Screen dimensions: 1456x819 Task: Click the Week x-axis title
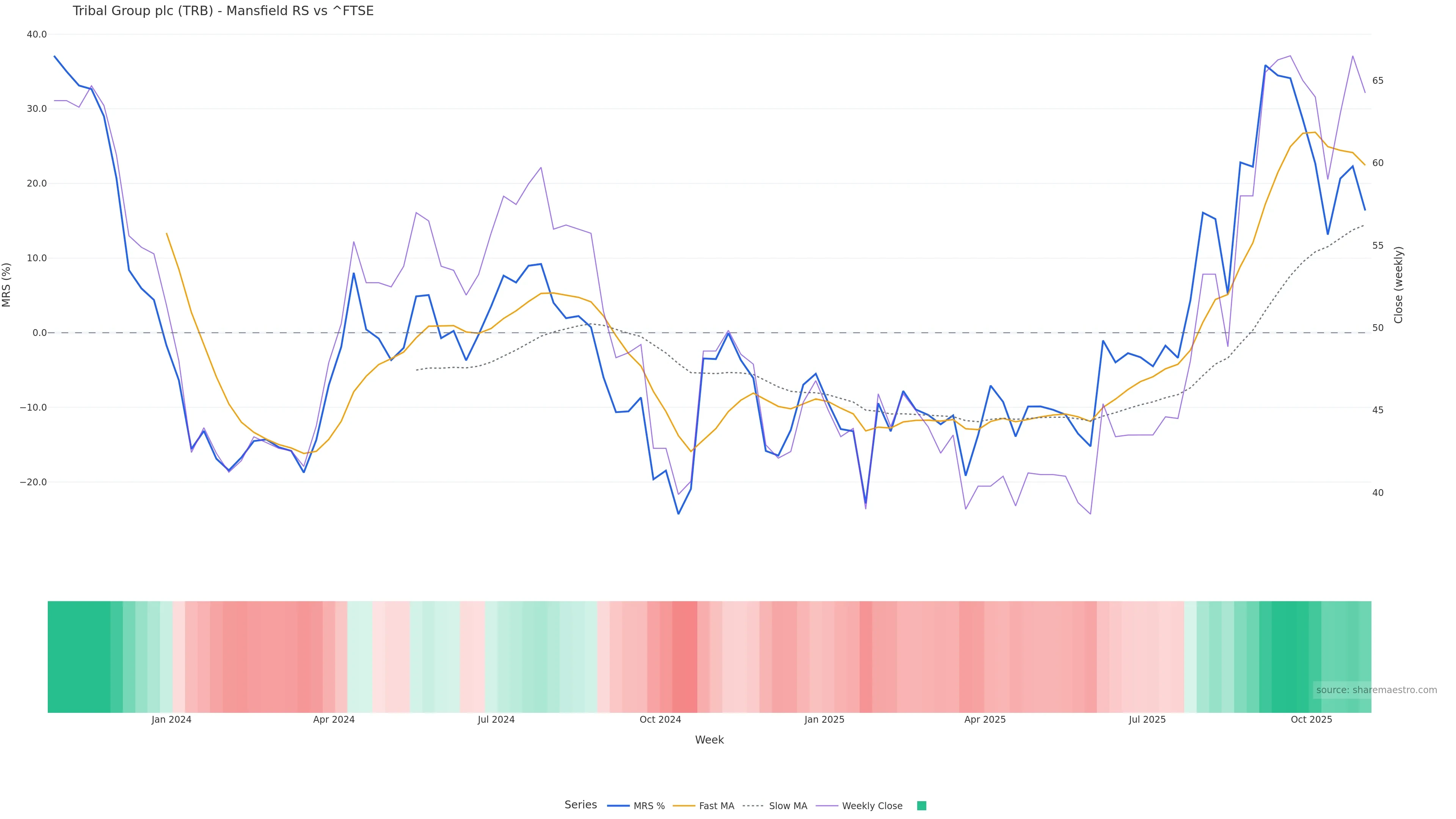709,740
